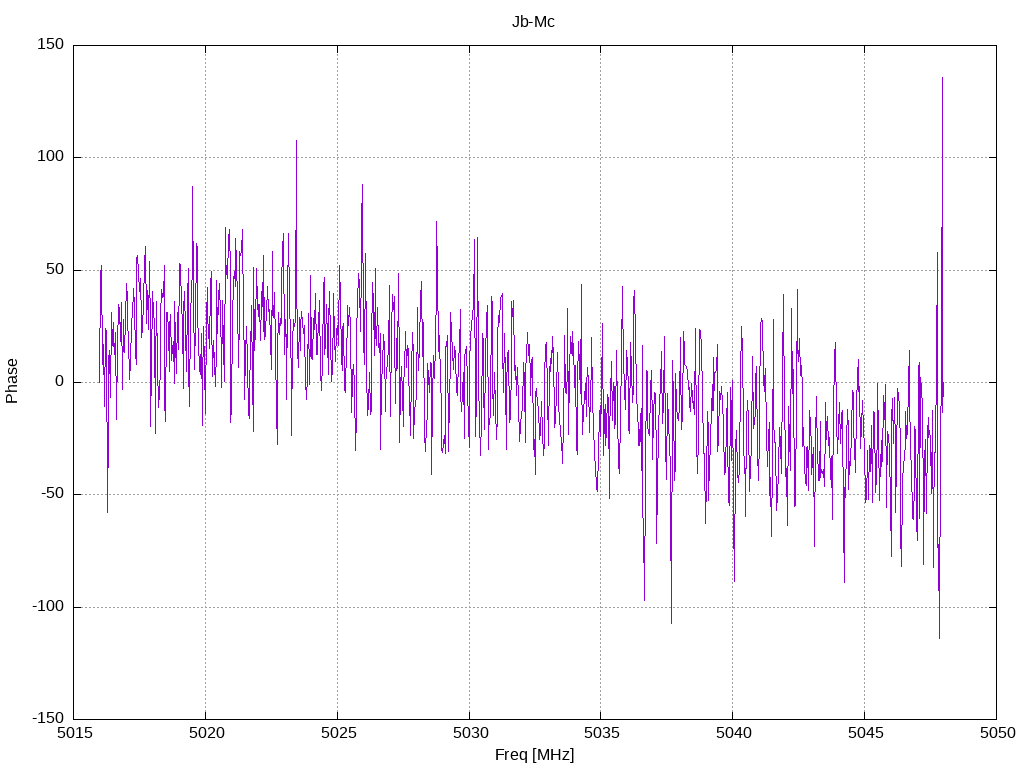Click the -100 y-axis tick label
Viewport: 1024px width, 768px height.
(x=48, y=607)
